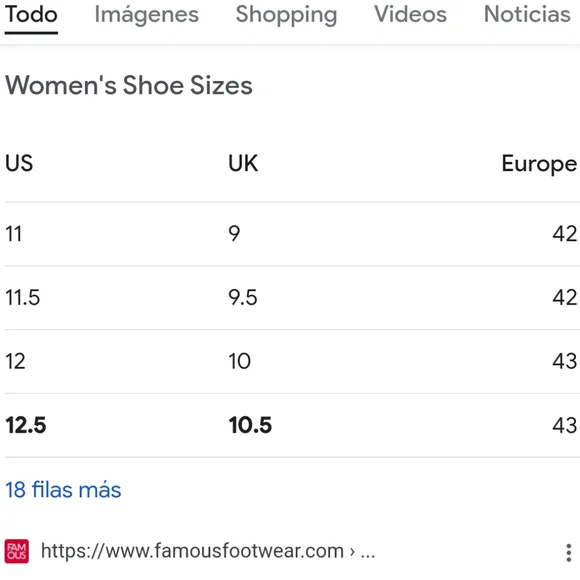580x580 pixels.
Task: Click the Europe column header
Action: [539, 164]
